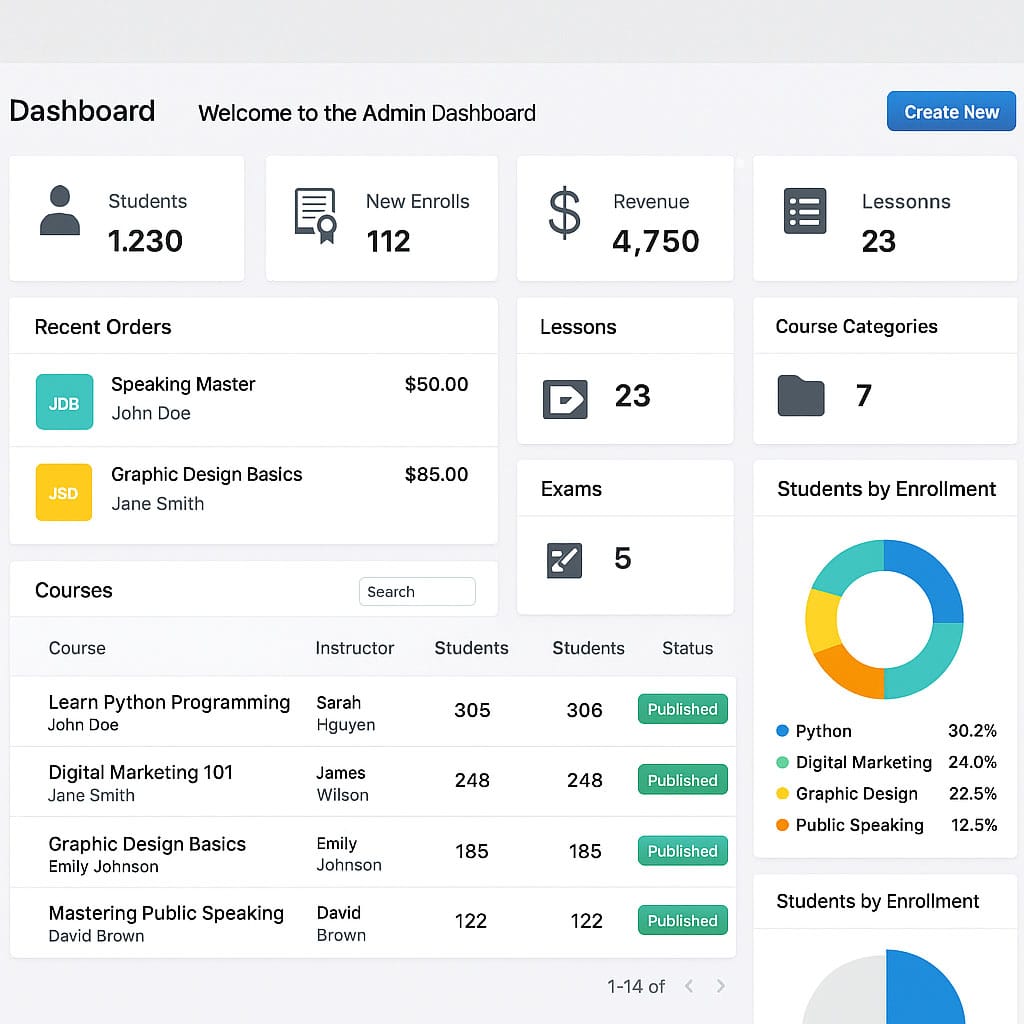Click the Digital Marketing green legend dot
Image resolution: width=1024 pixels, height=1024 pixels.
point(782,762)
